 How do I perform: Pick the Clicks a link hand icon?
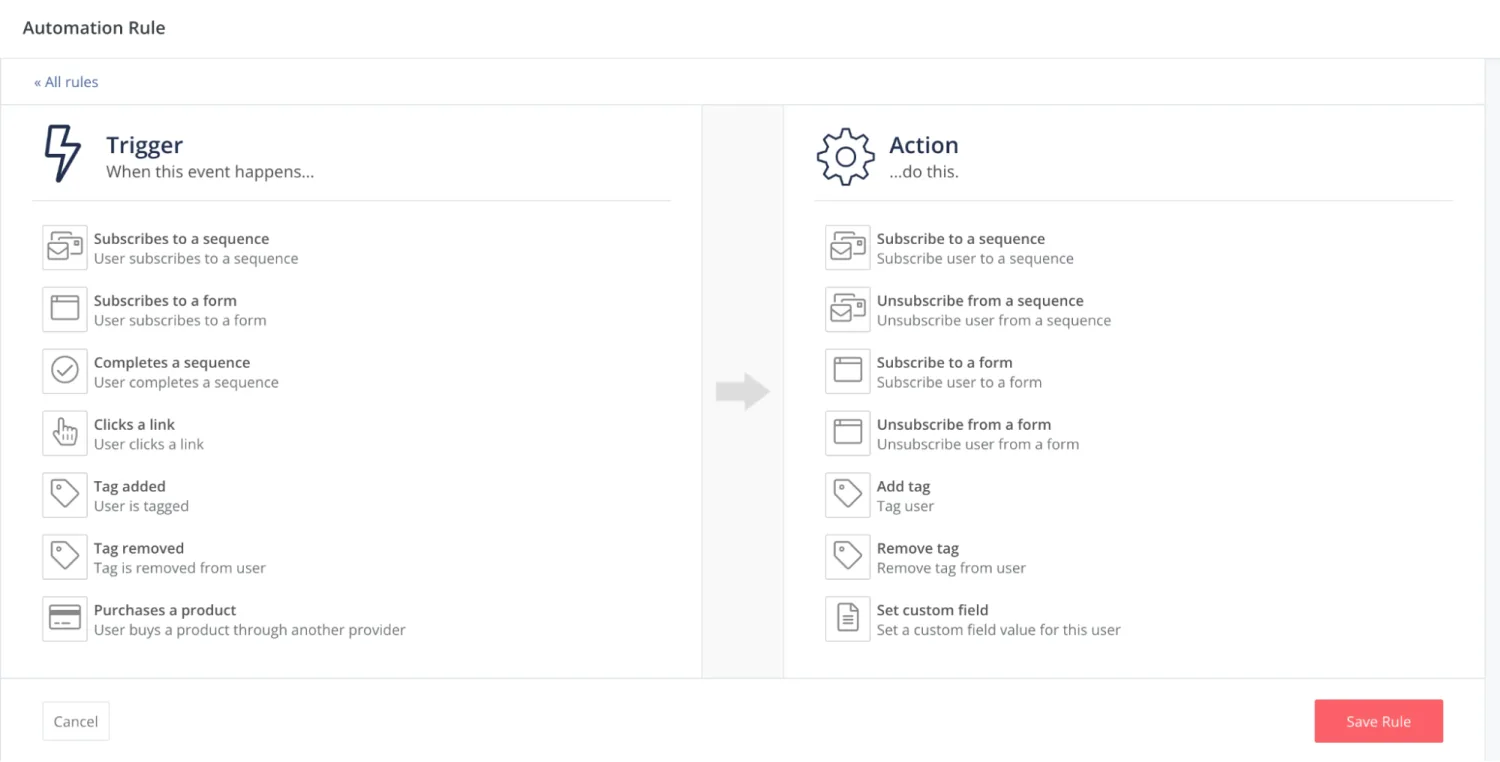(65, 433)
